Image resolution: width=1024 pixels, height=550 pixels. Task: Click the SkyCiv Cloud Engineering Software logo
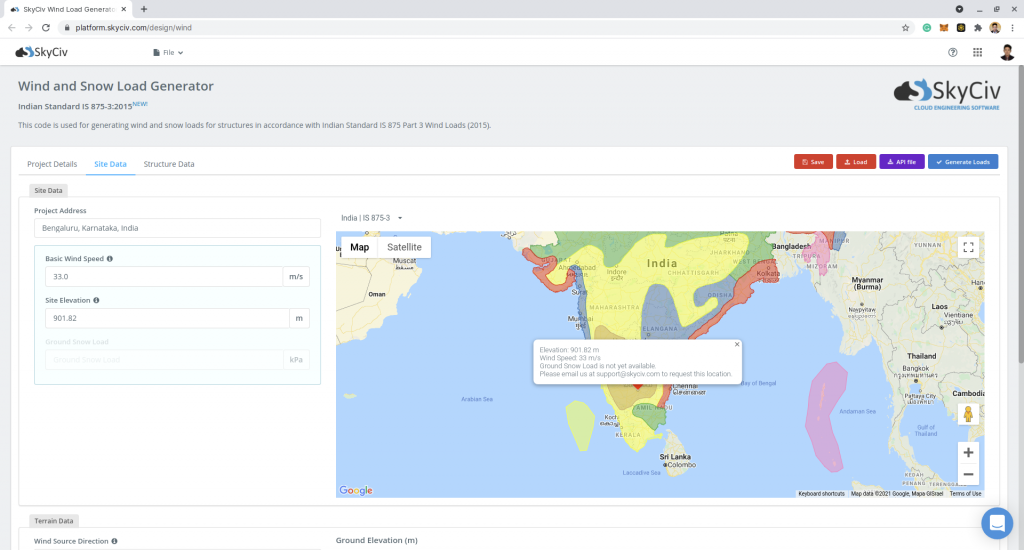[x=947, y=95]
